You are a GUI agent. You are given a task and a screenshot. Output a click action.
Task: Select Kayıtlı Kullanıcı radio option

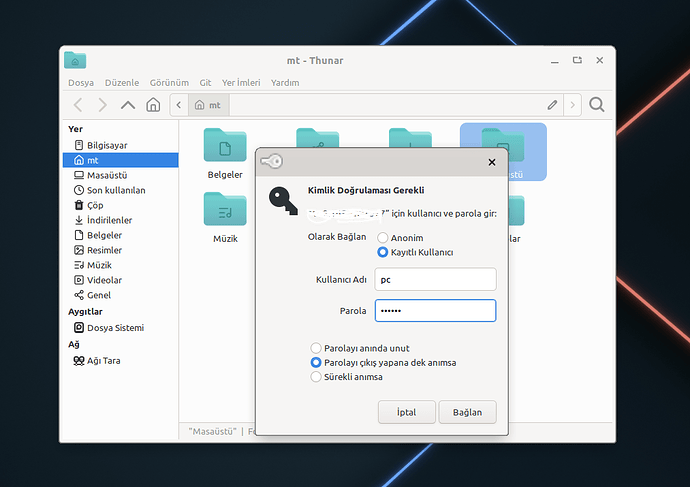383,253
